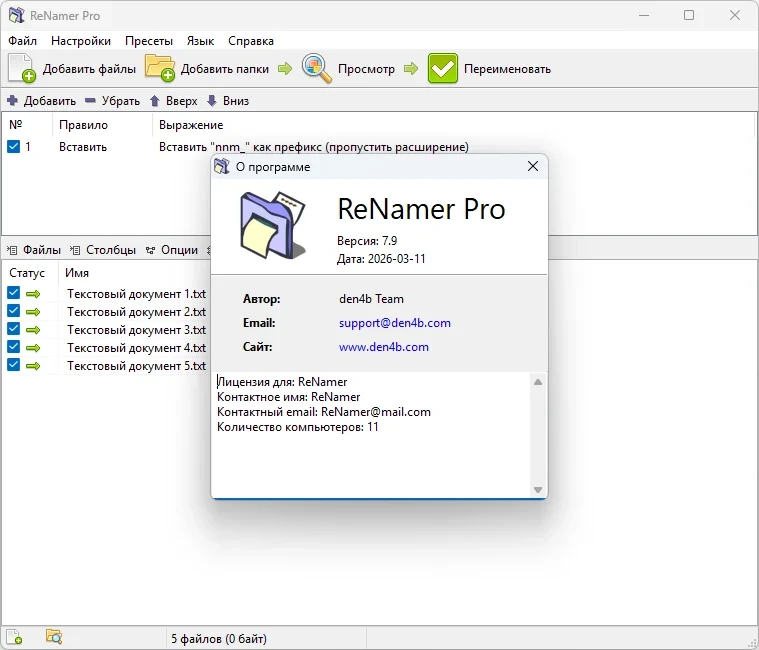
Task: Click Версия: 7.9 text in dialog
Action: point(367,241)
